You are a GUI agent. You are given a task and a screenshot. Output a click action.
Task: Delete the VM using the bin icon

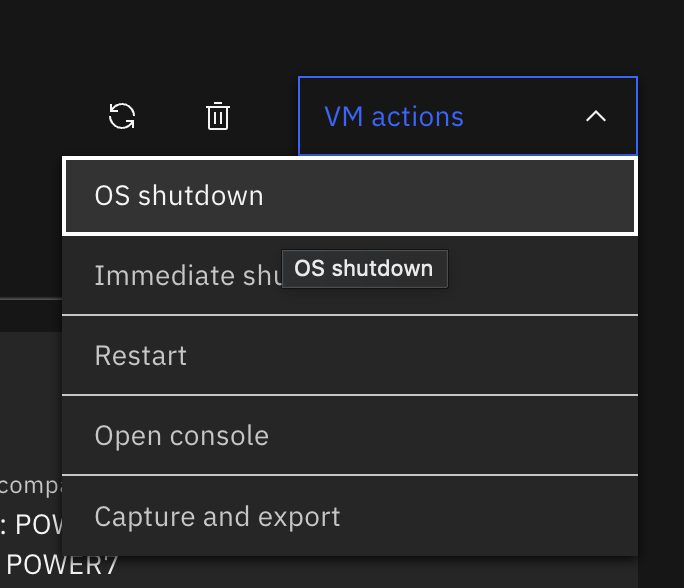coord(218,116)
